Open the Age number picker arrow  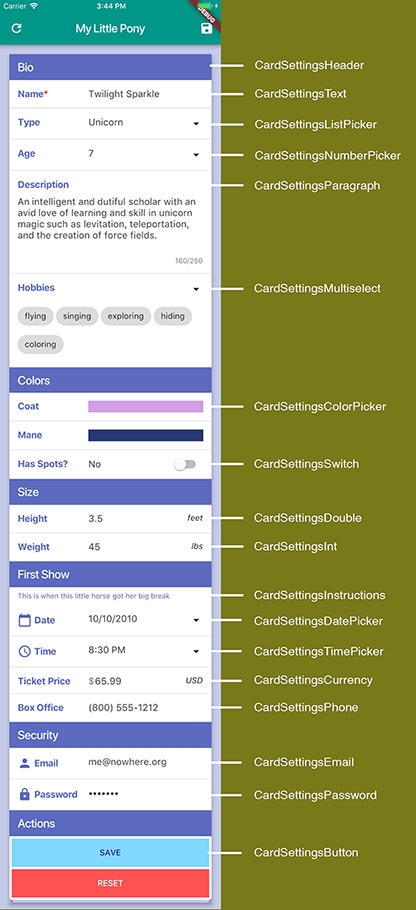click(x=196, y=155)
